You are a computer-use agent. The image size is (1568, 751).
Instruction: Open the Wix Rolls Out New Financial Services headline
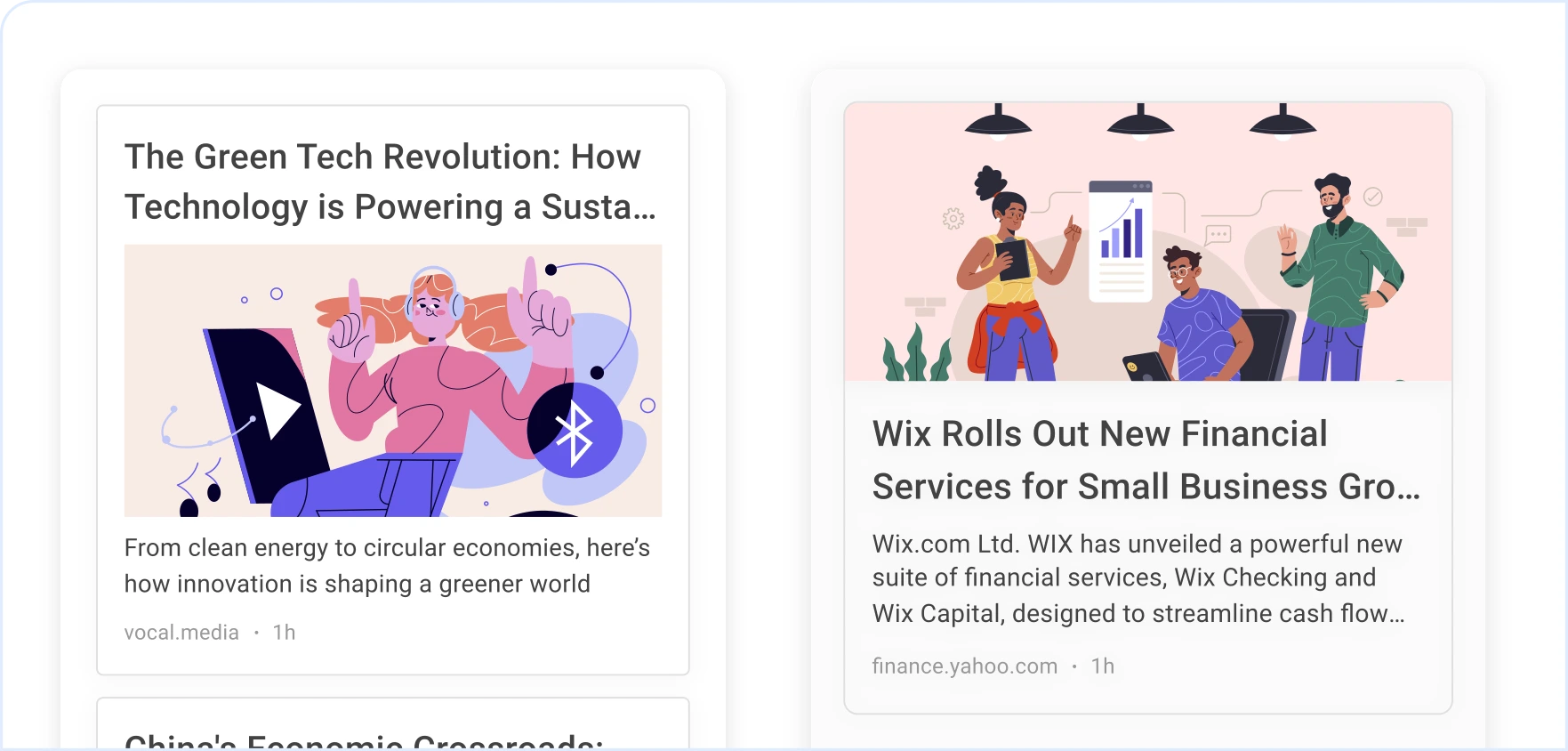click(1146, 460)
